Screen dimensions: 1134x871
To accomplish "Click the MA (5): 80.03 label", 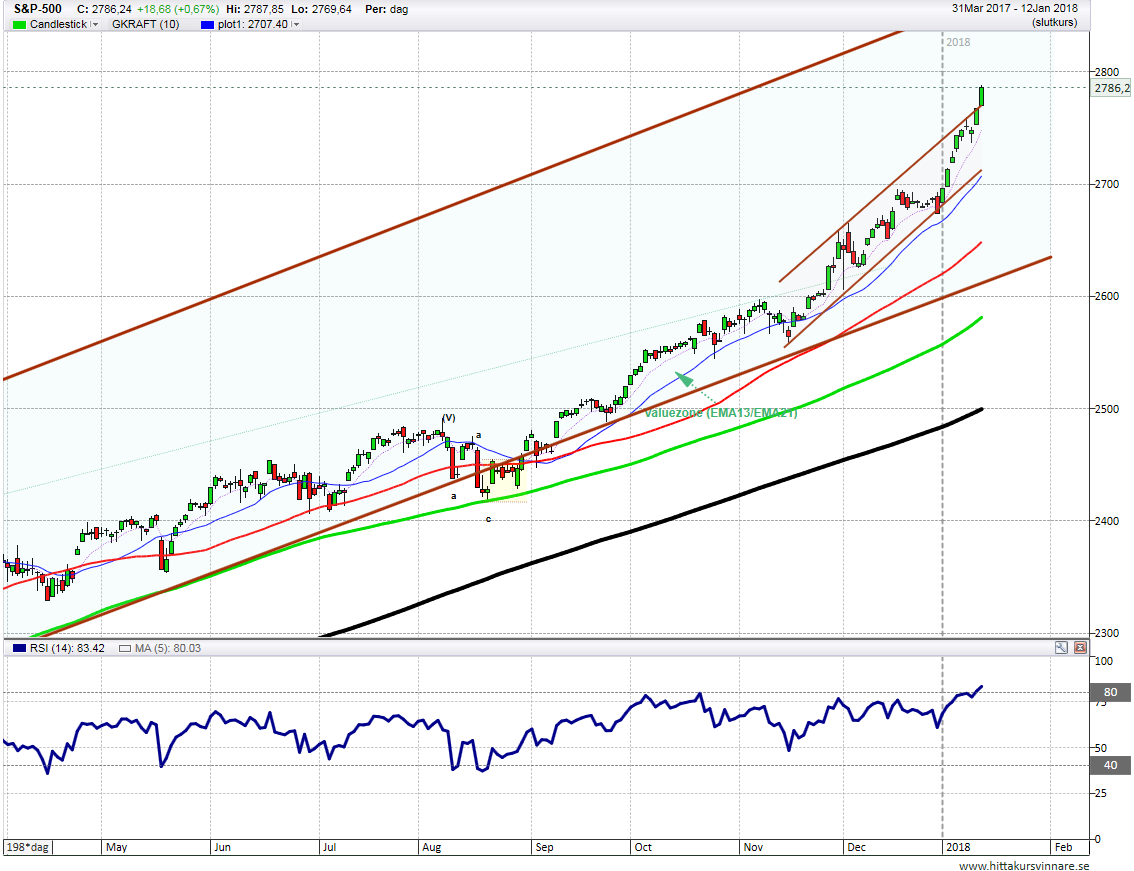I will [x=168, y=648].
